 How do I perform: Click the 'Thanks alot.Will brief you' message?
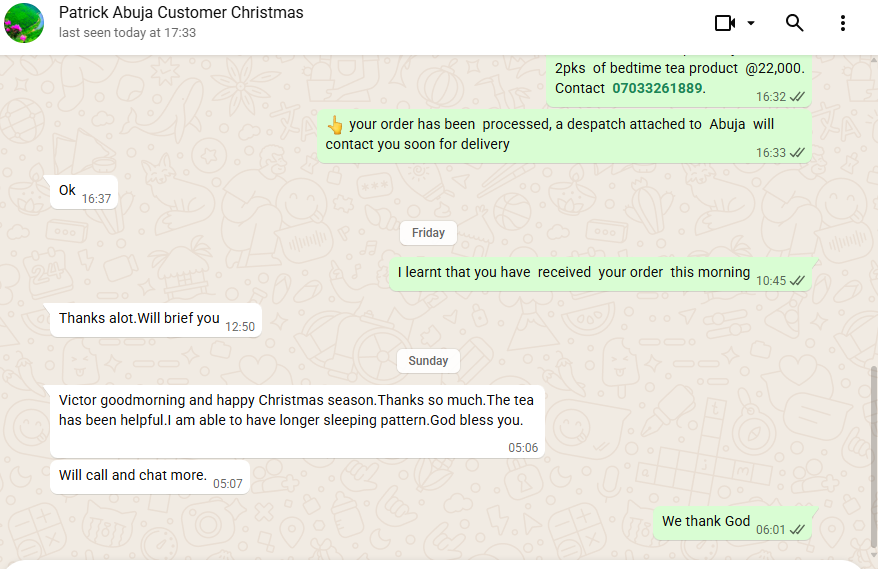(x=139, y=319)
